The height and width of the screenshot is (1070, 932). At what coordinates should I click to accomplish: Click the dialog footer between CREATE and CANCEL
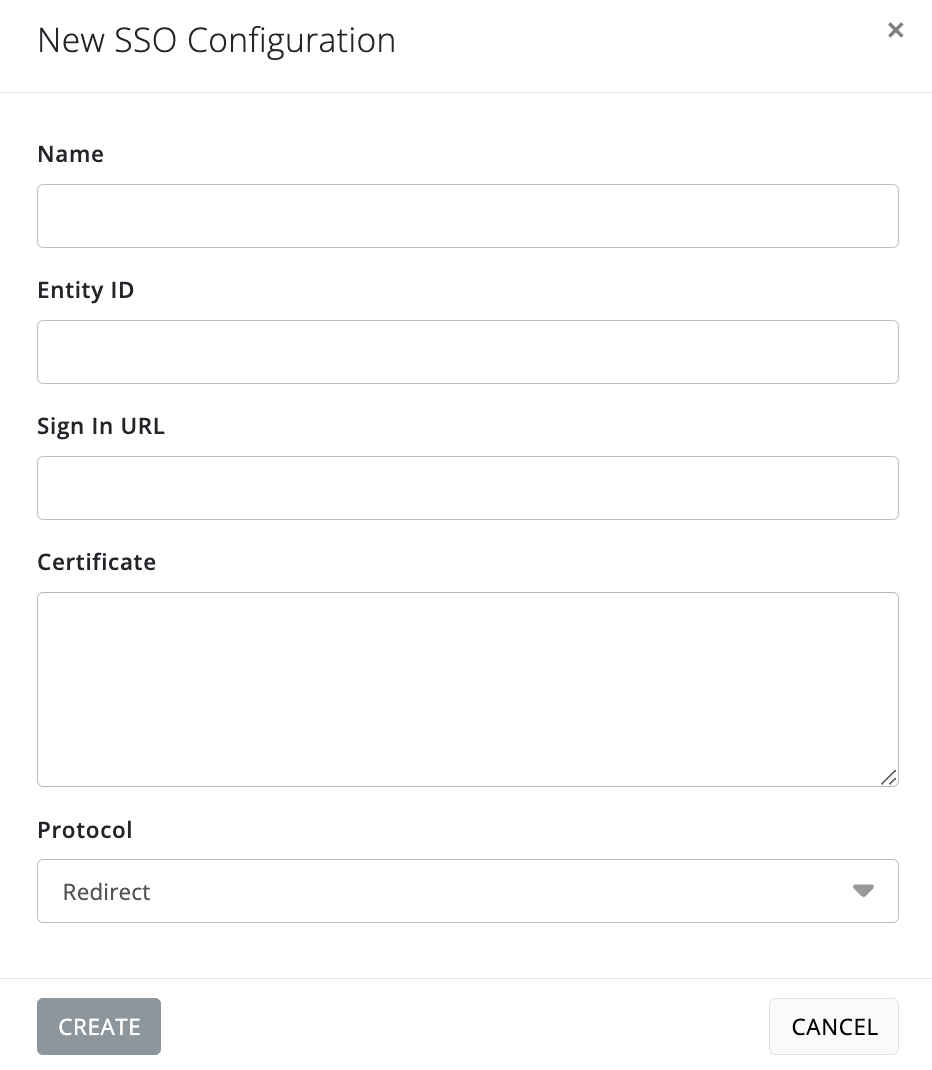(465, 1026)
